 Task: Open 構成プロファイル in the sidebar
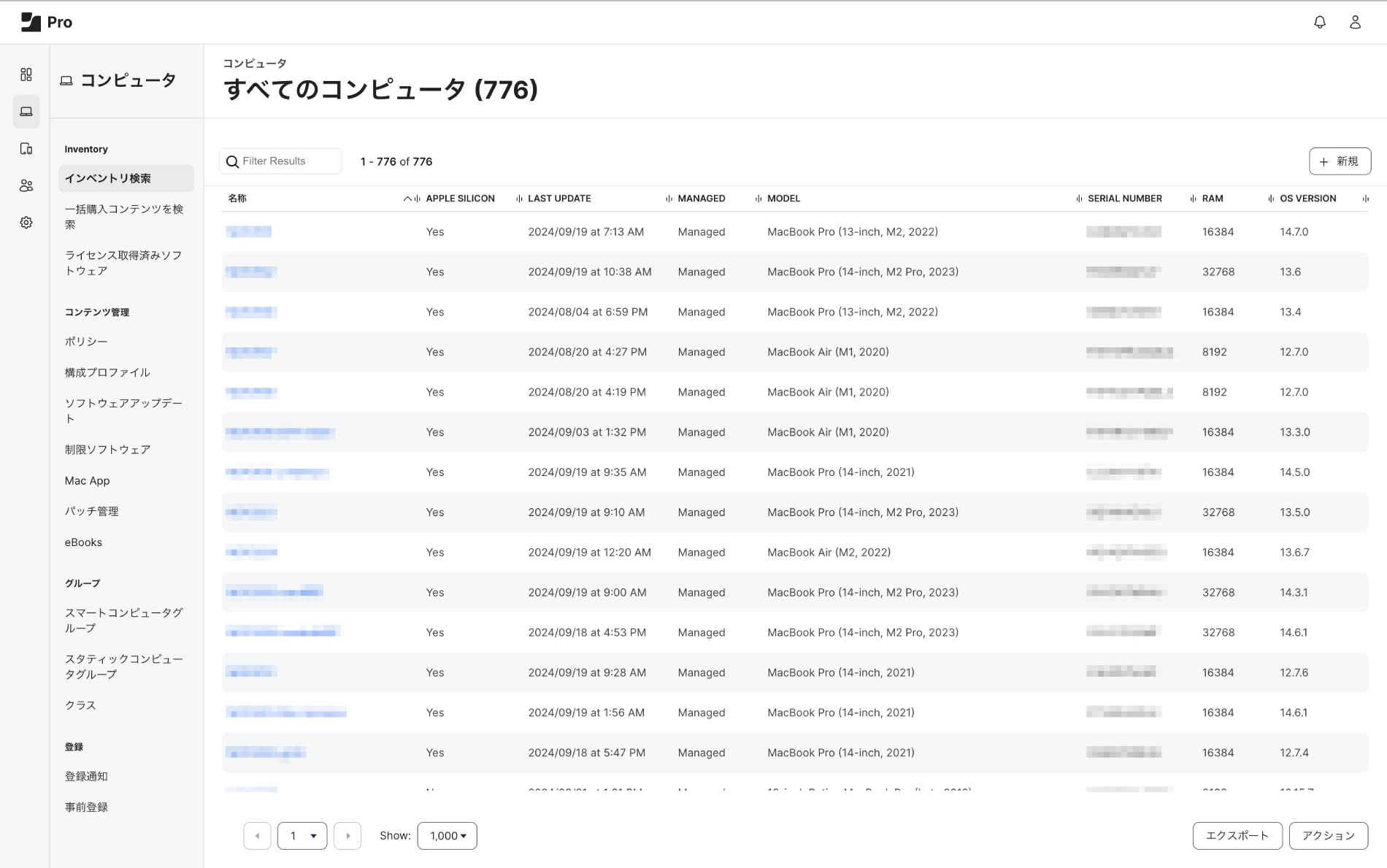(x=107, y=372)
